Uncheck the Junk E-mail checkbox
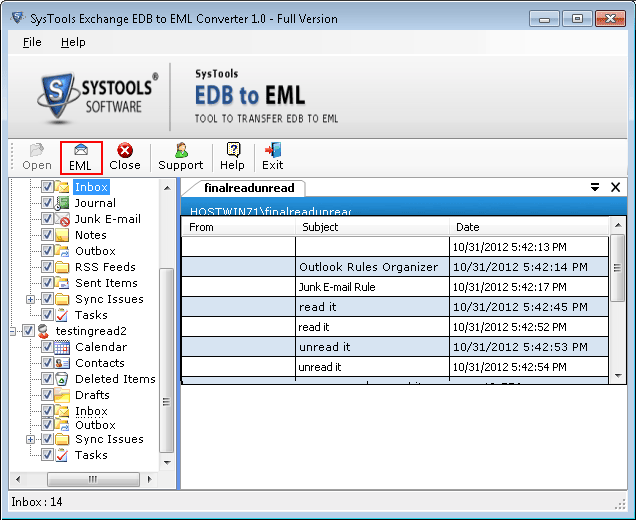This screenshot has width=636, height=520. [47, 219]
